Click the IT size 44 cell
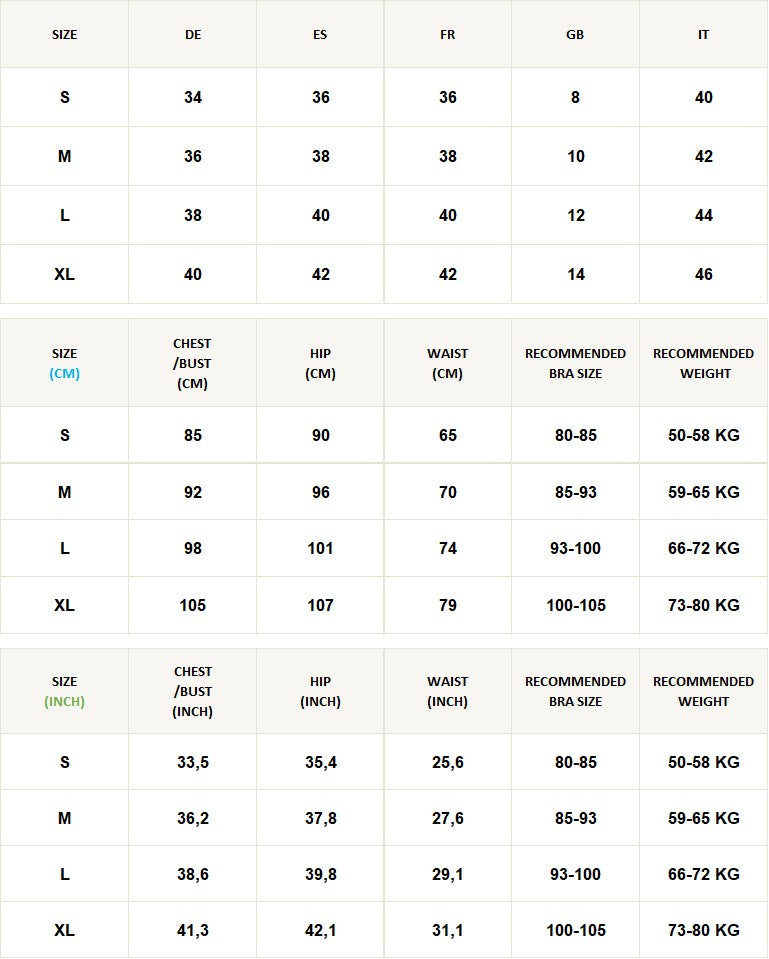 pos(704,216)
